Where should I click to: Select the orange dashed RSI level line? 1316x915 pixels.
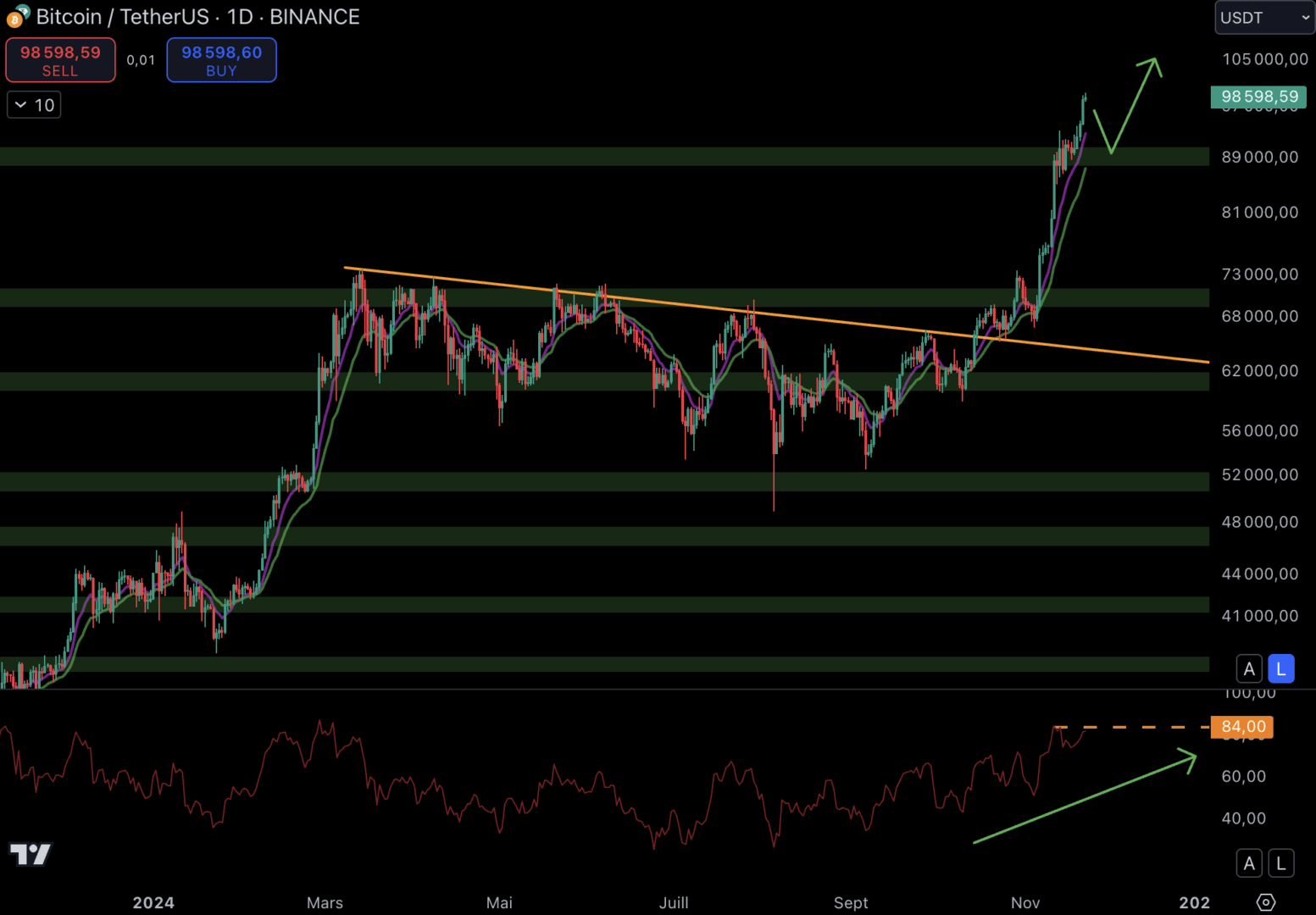pyautogui.click(x=1136, y=727)
